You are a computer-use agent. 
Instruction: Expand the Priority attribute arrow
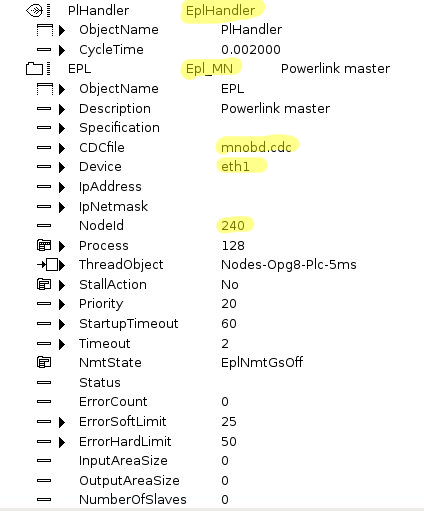tap(62, 304)
